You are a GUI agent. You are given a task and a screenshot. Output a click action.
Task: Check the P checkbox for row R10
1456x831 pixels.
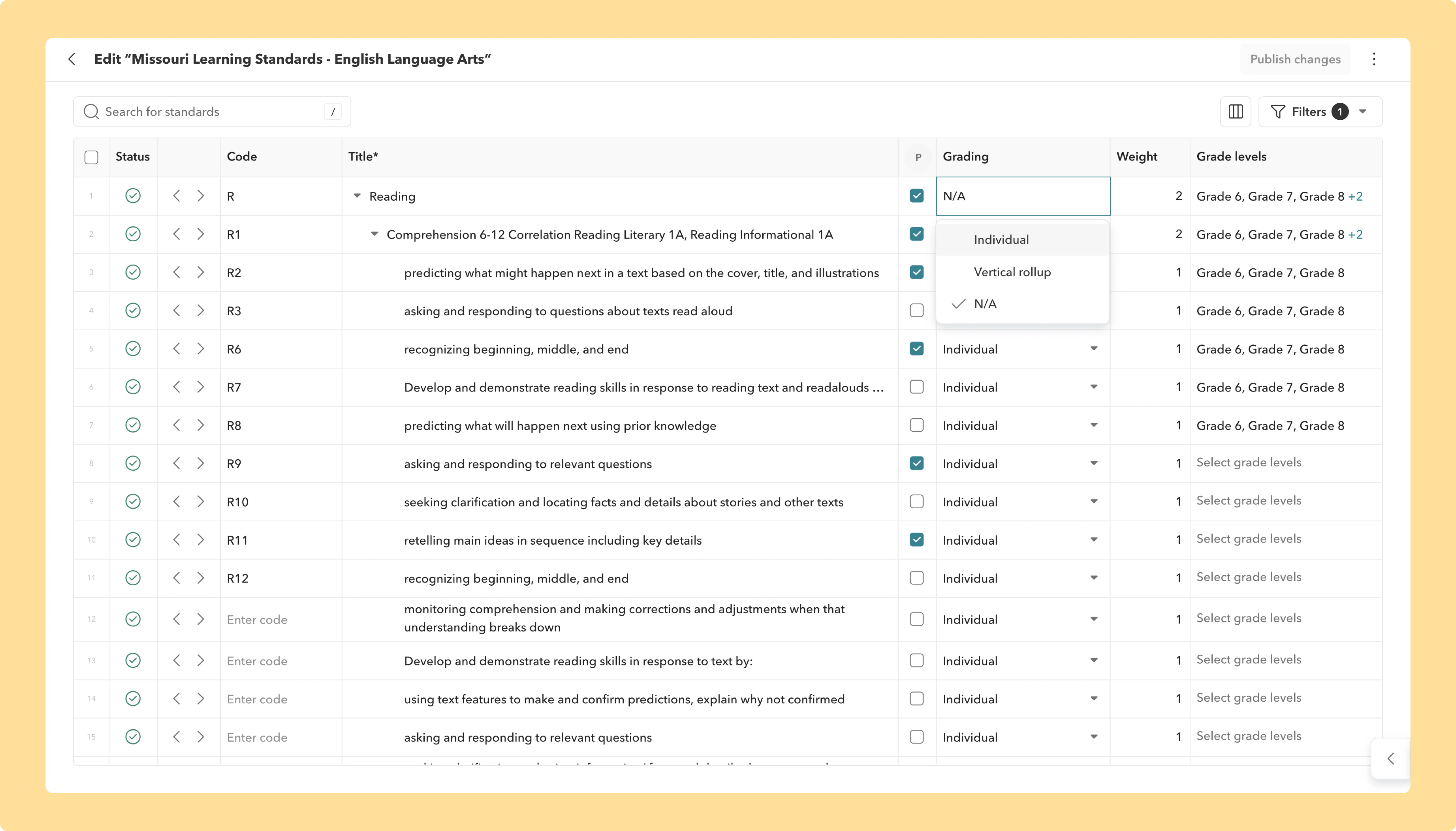point(916,502)
